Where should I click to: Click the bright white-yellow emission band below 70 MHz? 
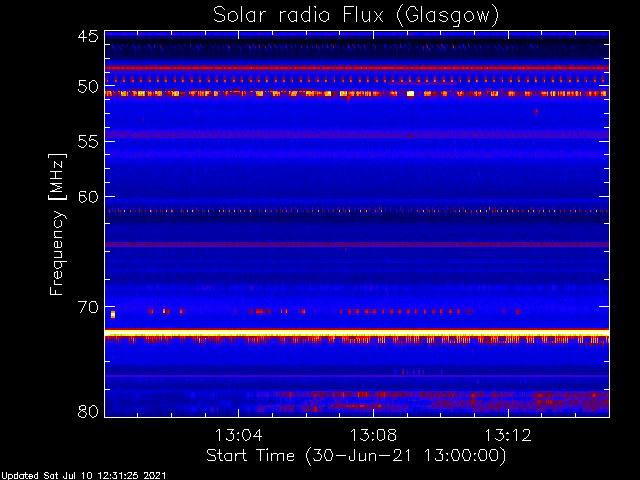click(x=357, y=333)
